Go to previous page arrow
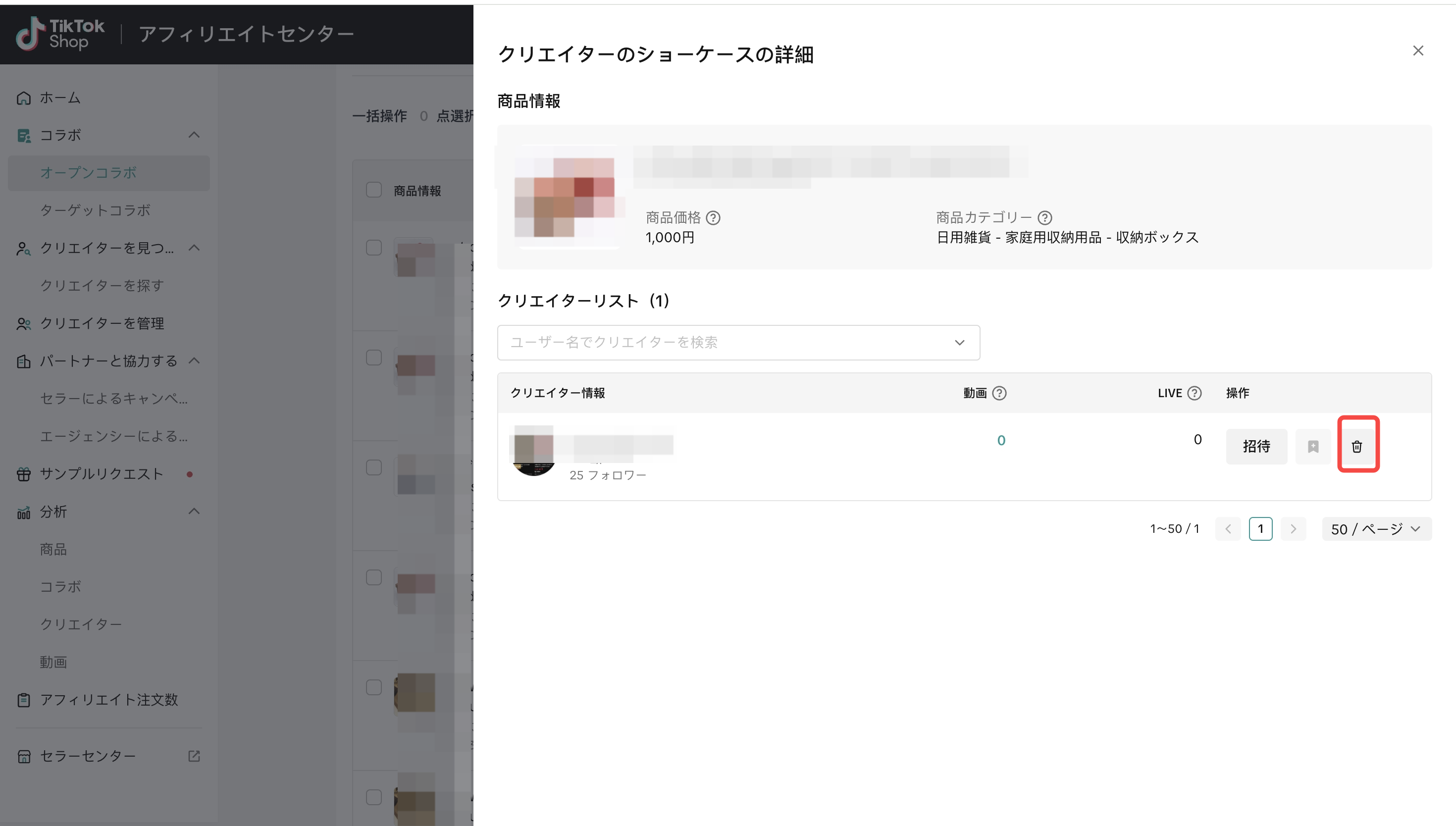 (x=1228, y=529)
